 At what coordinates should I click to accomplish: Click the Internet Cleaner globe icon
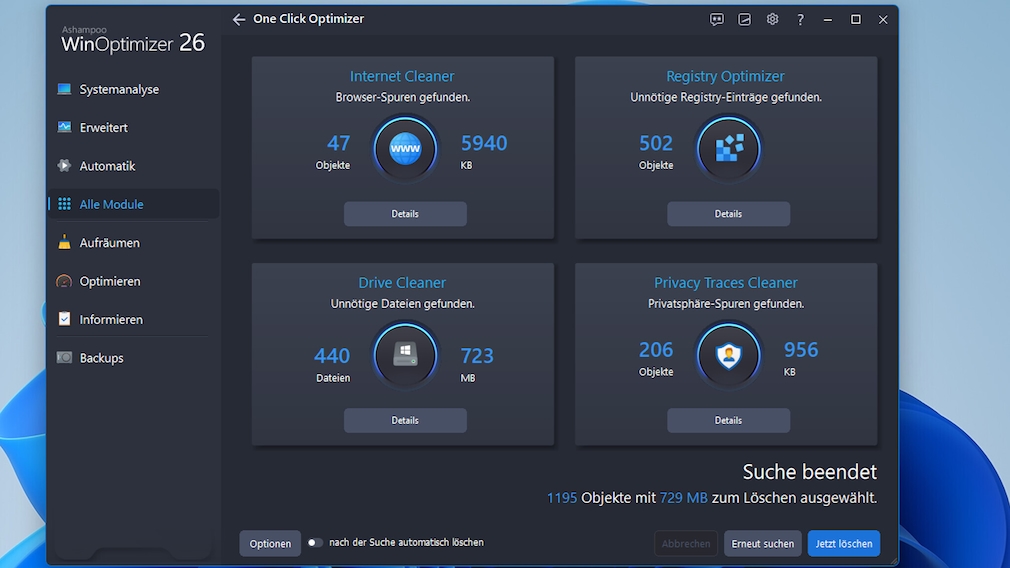(x=405, y=150)
